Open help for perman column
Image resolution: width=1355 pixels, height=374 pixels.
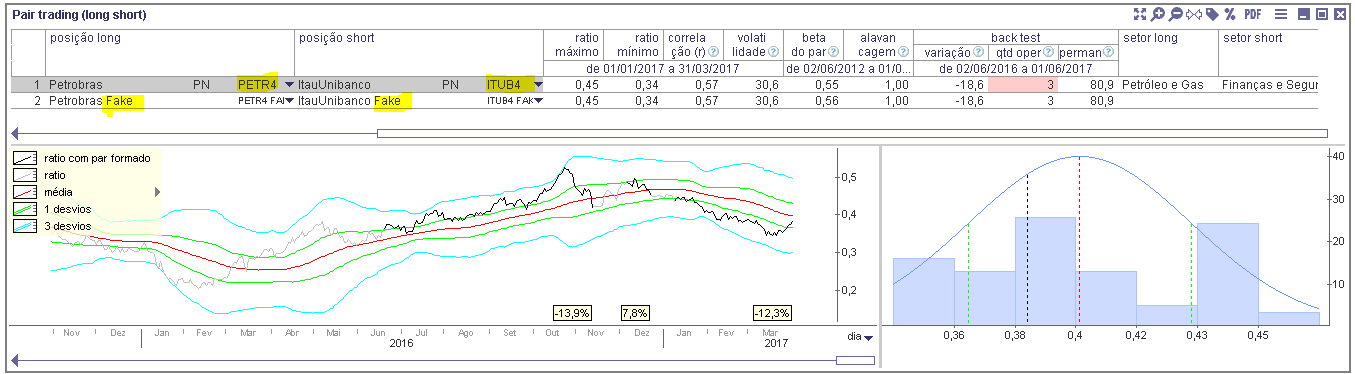coord(1109,52)
